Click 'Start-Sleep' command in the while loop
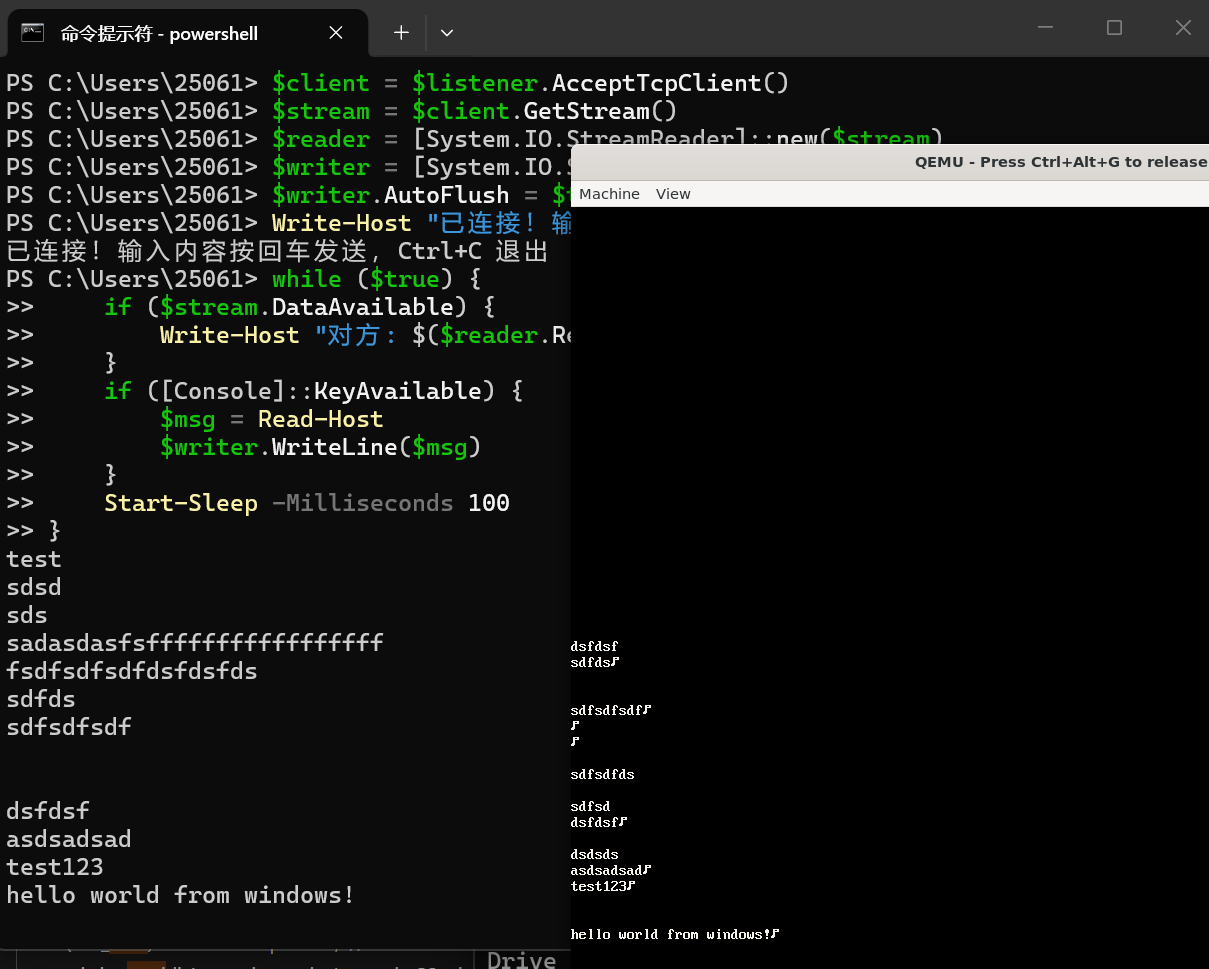The width and height of the screenshot is (1209, 969). tap(181, 503)
